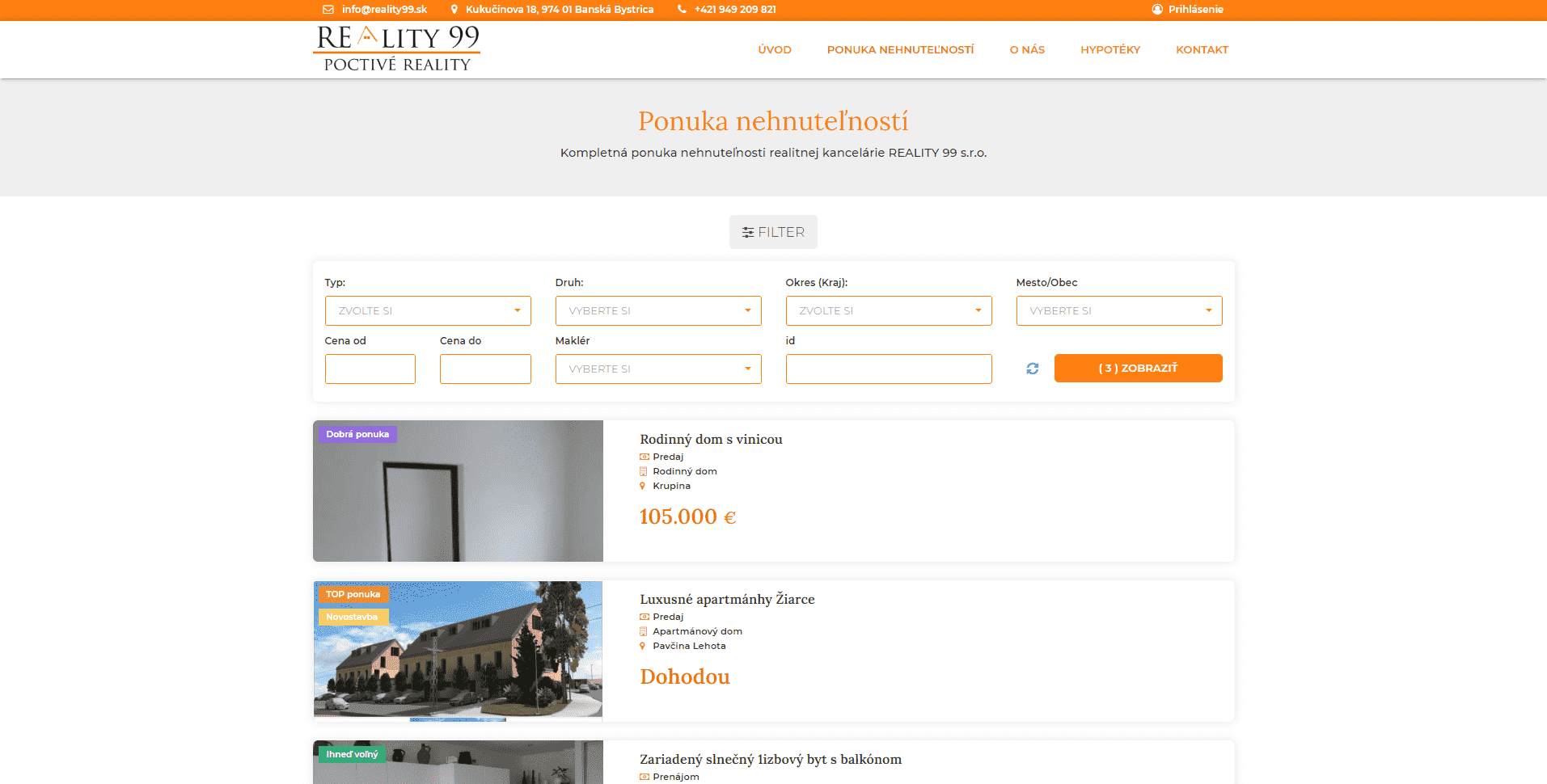The height and width of the screenshot is (784, 1547).
Task: Click the Kukučínova 18 address text
Action: 560,10
